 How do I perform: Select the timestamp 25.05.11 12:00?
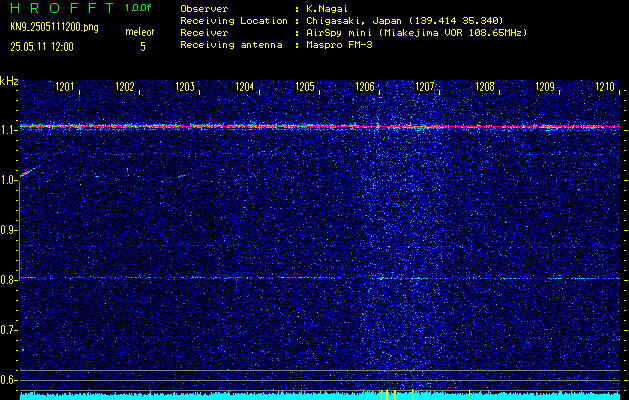tap(42, 47)
